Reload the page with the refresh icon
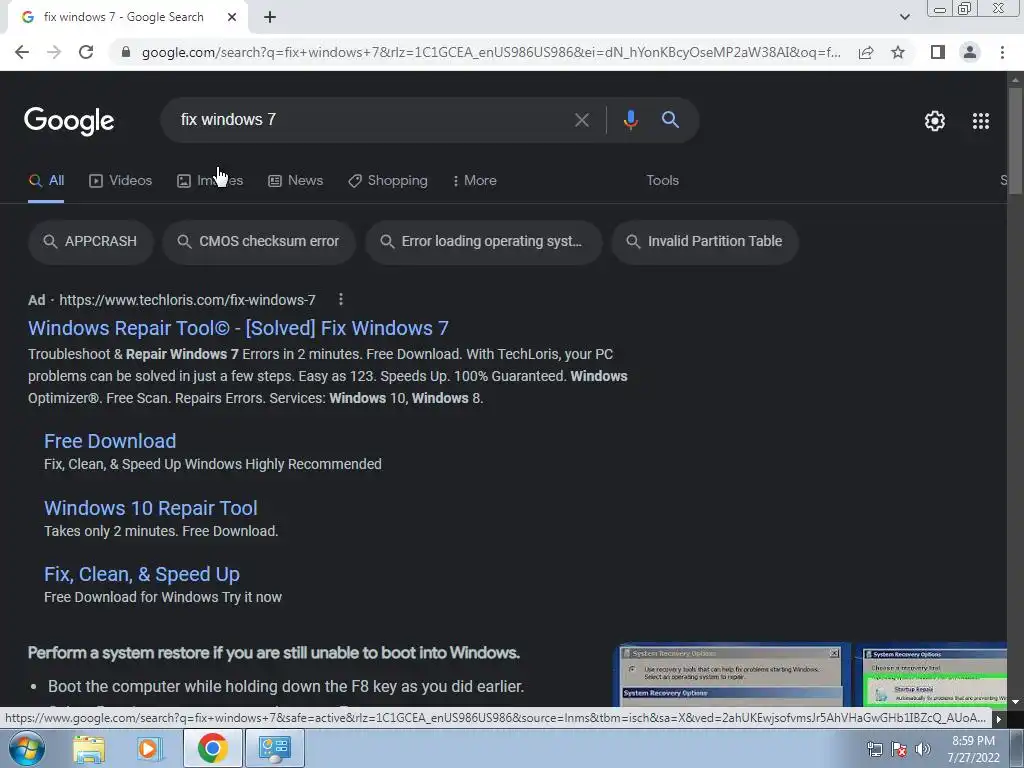Screen dimensions: 1024x768 point(86,52)
